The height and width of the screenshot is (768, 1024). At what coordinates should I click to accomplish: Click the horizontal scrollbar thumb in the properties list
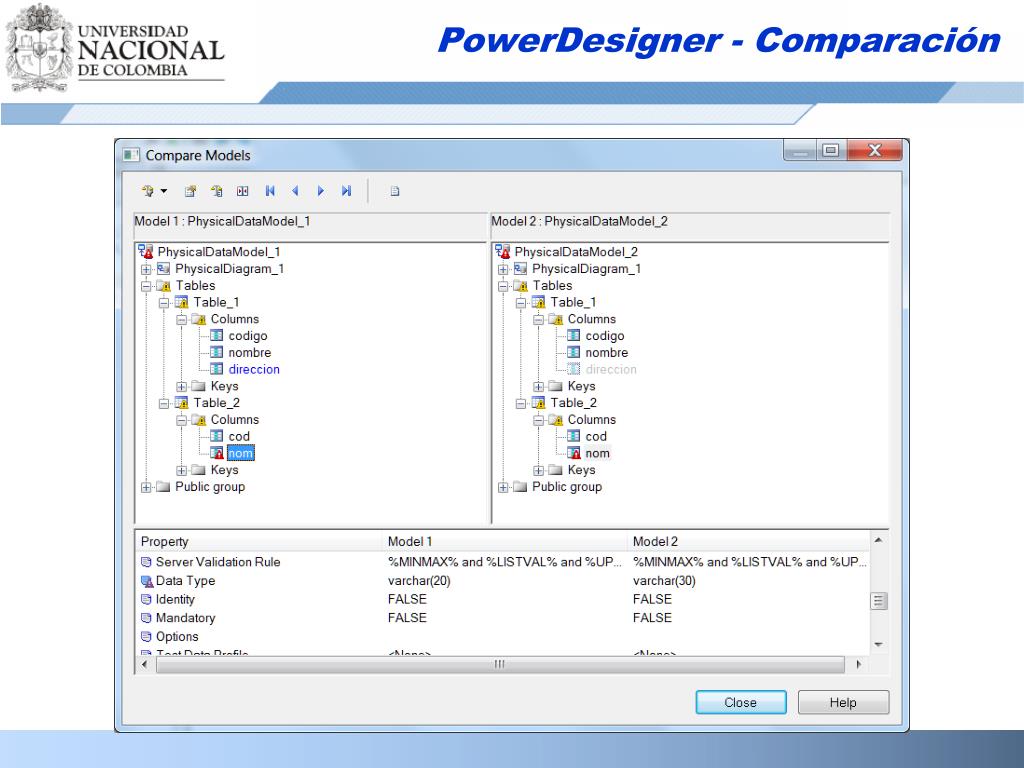click(x=500, y=664)
